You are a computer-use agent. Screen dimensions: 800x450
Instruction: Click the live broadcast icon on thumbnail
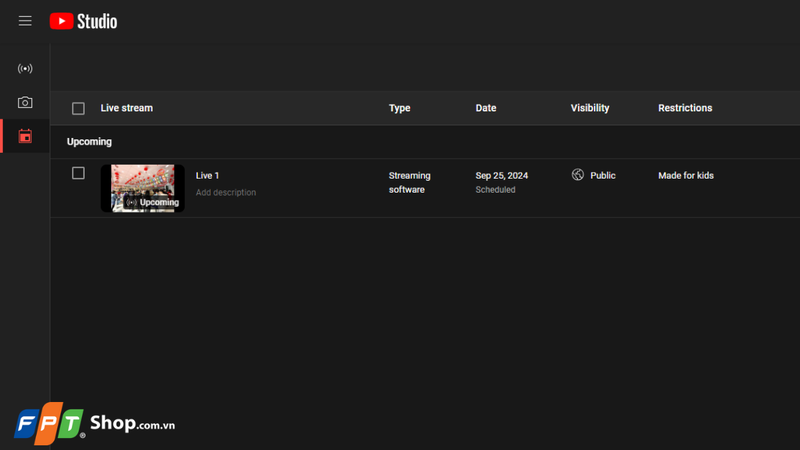coord(132,203)
